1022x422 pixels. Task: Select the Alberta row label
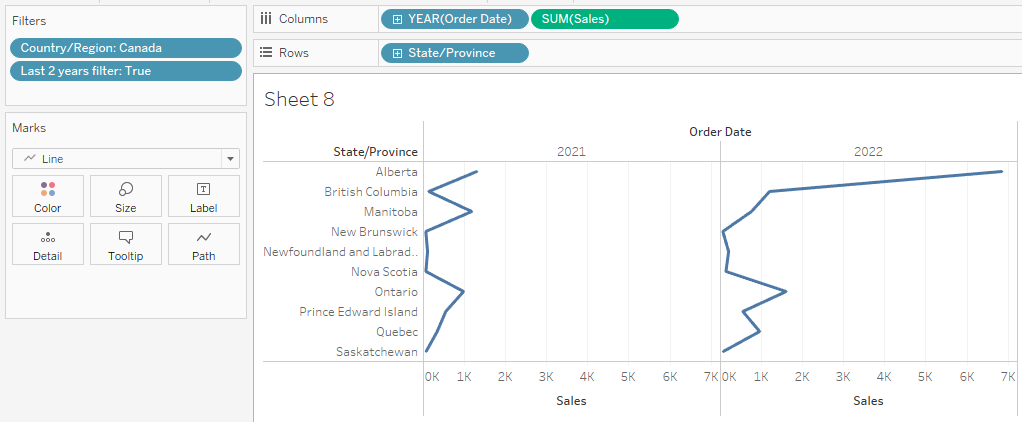pyautogui.click(x=397, y=172)
